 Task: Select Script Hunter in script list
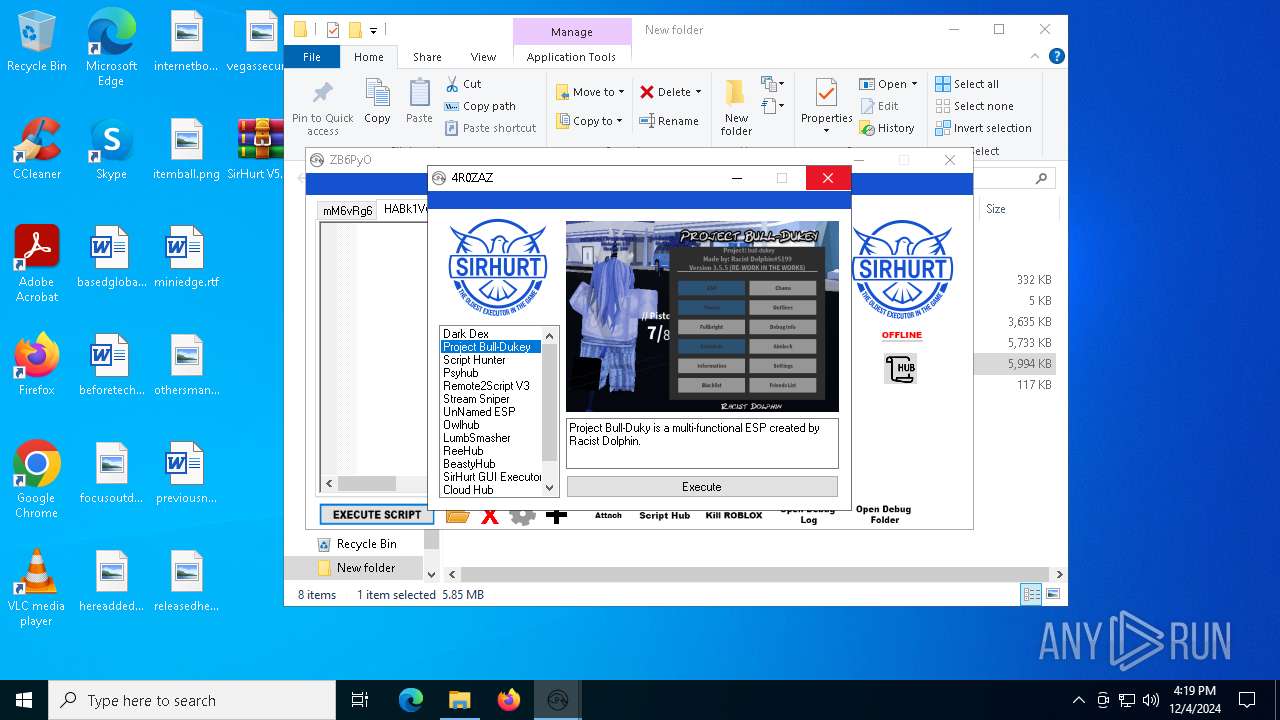pos(474,360)
